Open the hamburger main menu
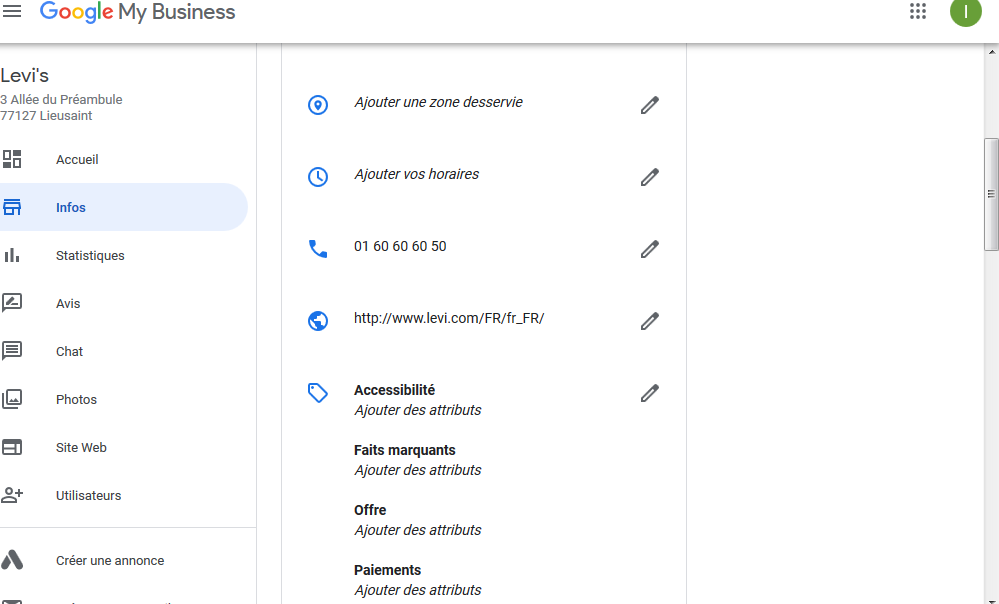The width and height of the screenshot is (999, 604). pyautogui.click(x=12, y=11)
